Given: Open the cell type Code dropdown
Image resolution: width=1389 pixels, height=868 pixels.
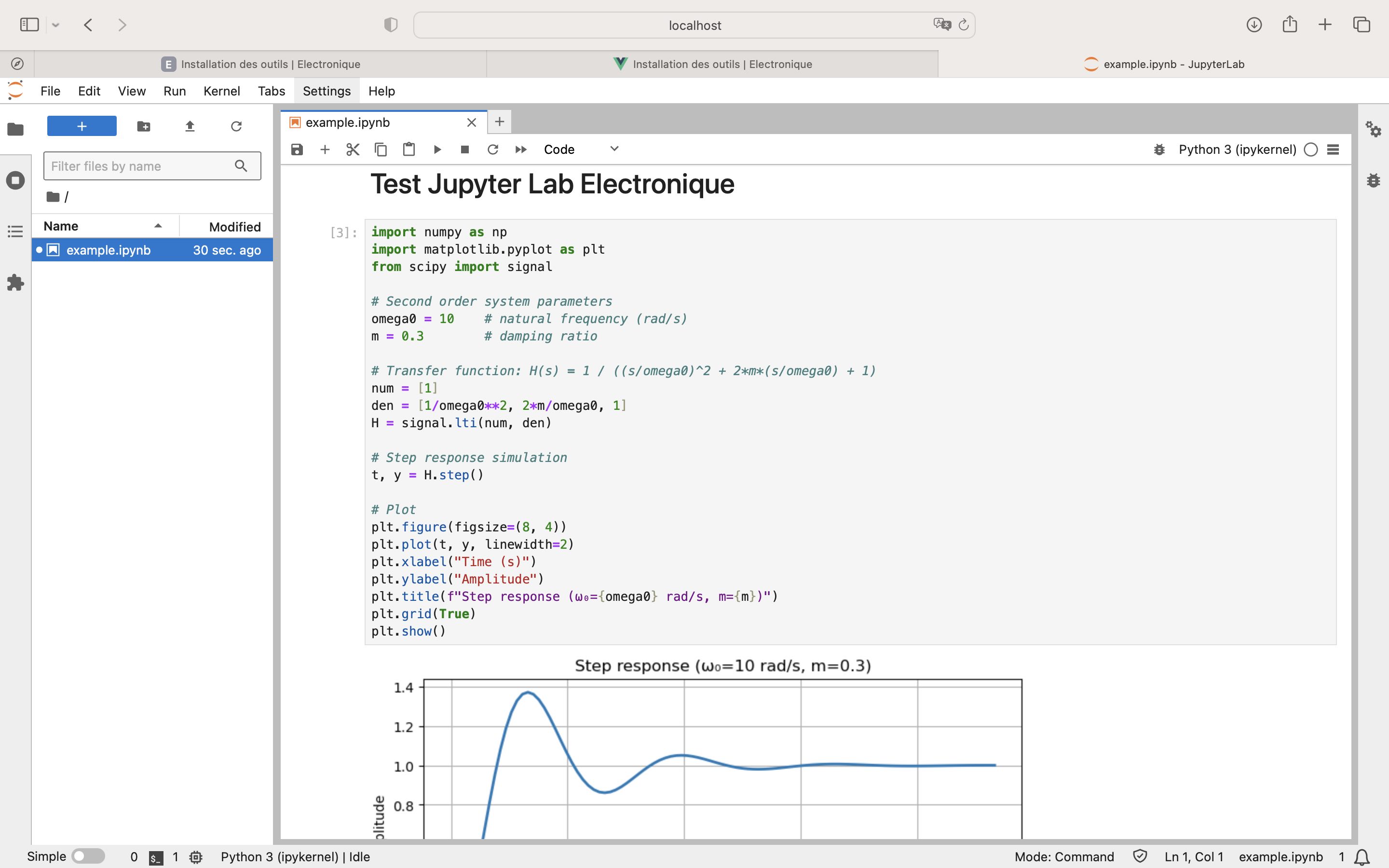Looking at the screenshot, I should (581, 150).
